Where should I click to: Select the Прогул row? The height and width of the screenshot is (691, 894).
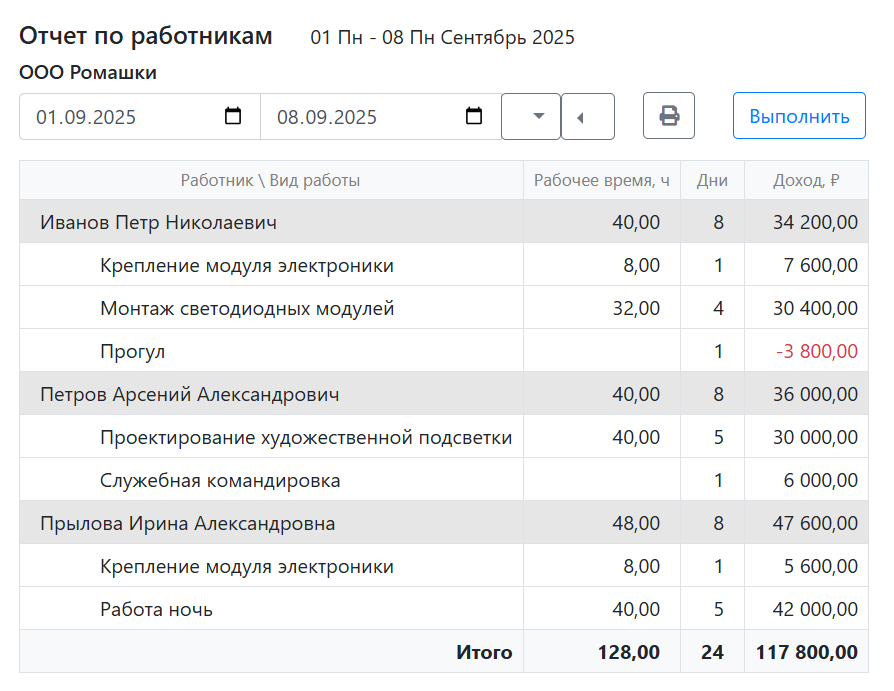[x=132, y=352]
